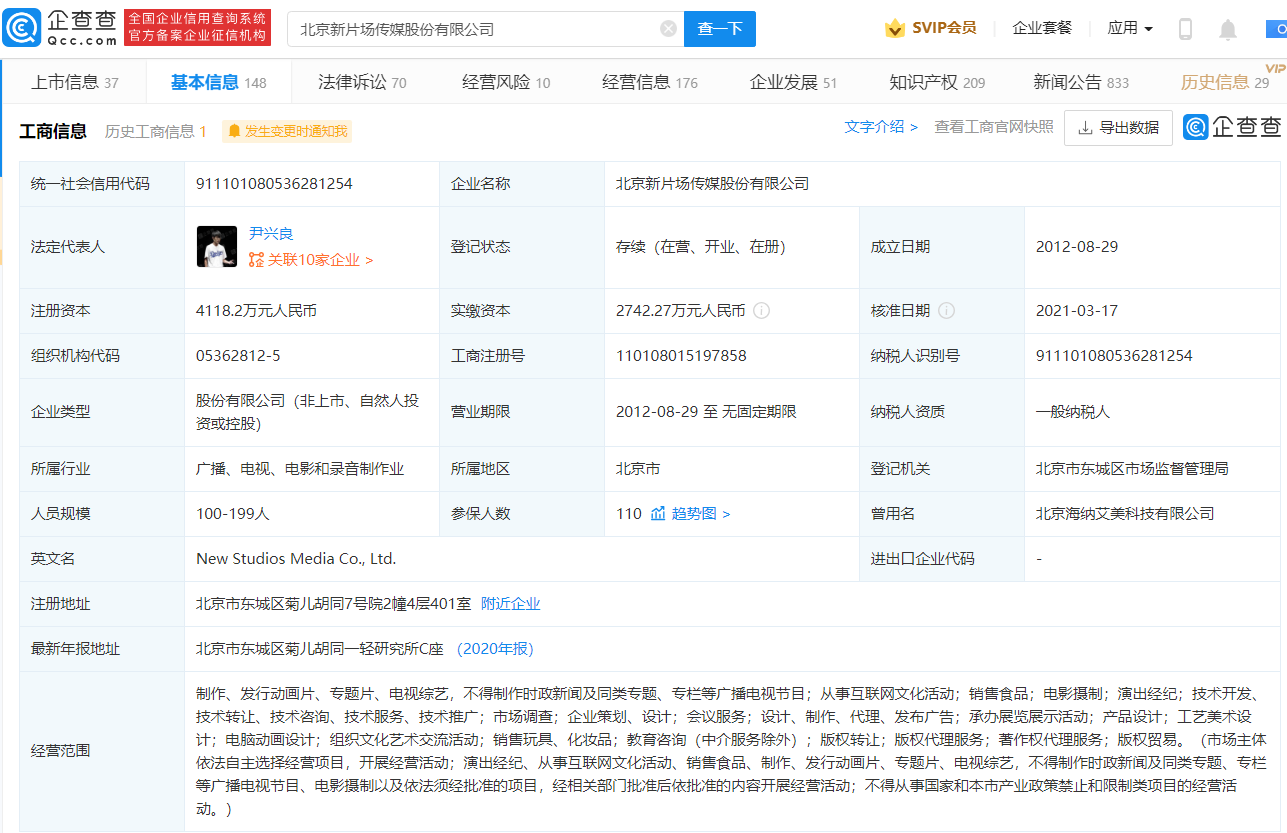The width and height of the screenshot is (1287, 833).
Task: Expand 文字介绍 section
Action: click(x=880, y=127)
